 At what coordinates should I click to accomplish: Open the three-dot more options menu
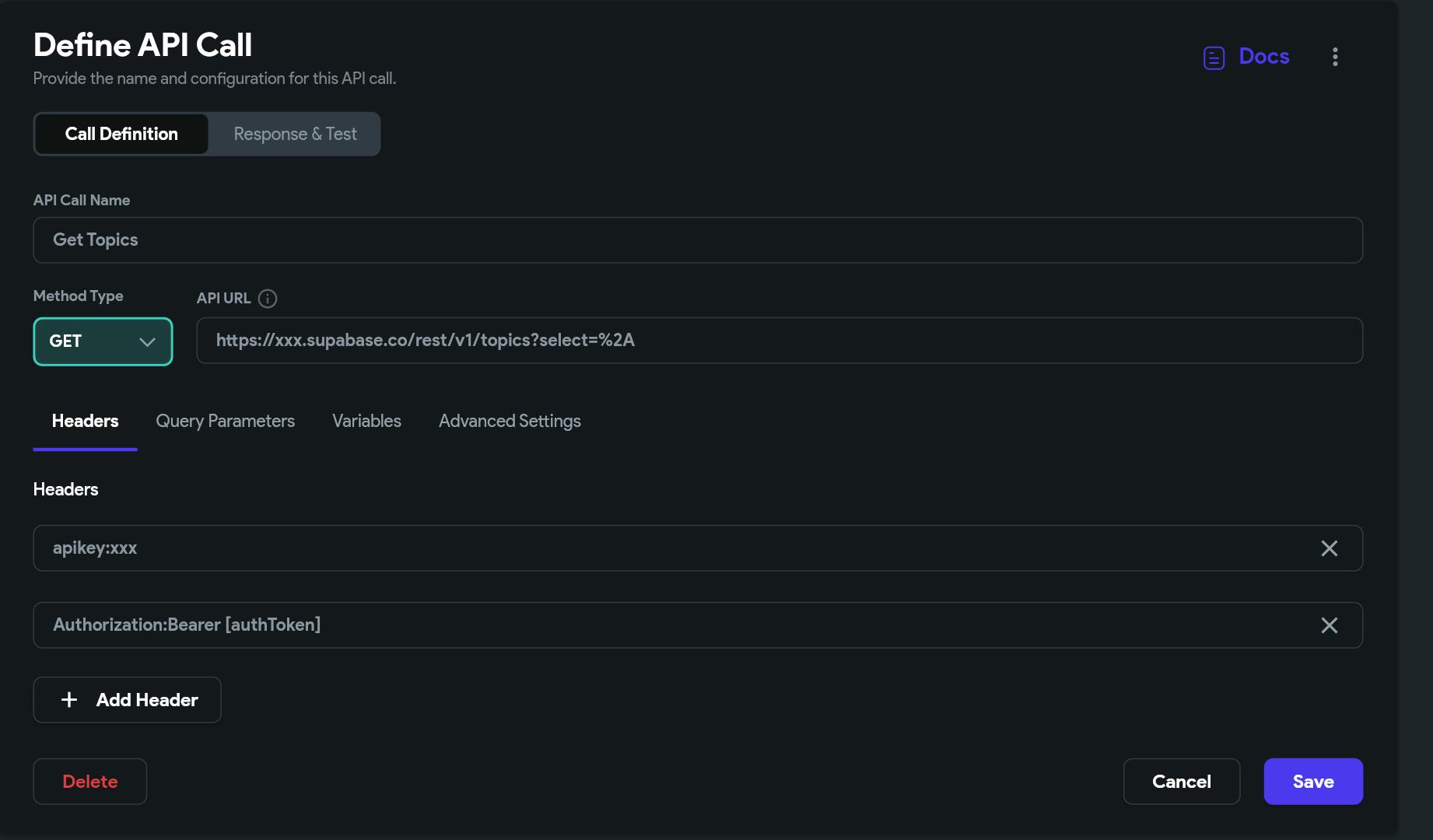(x=1335, y=57)
